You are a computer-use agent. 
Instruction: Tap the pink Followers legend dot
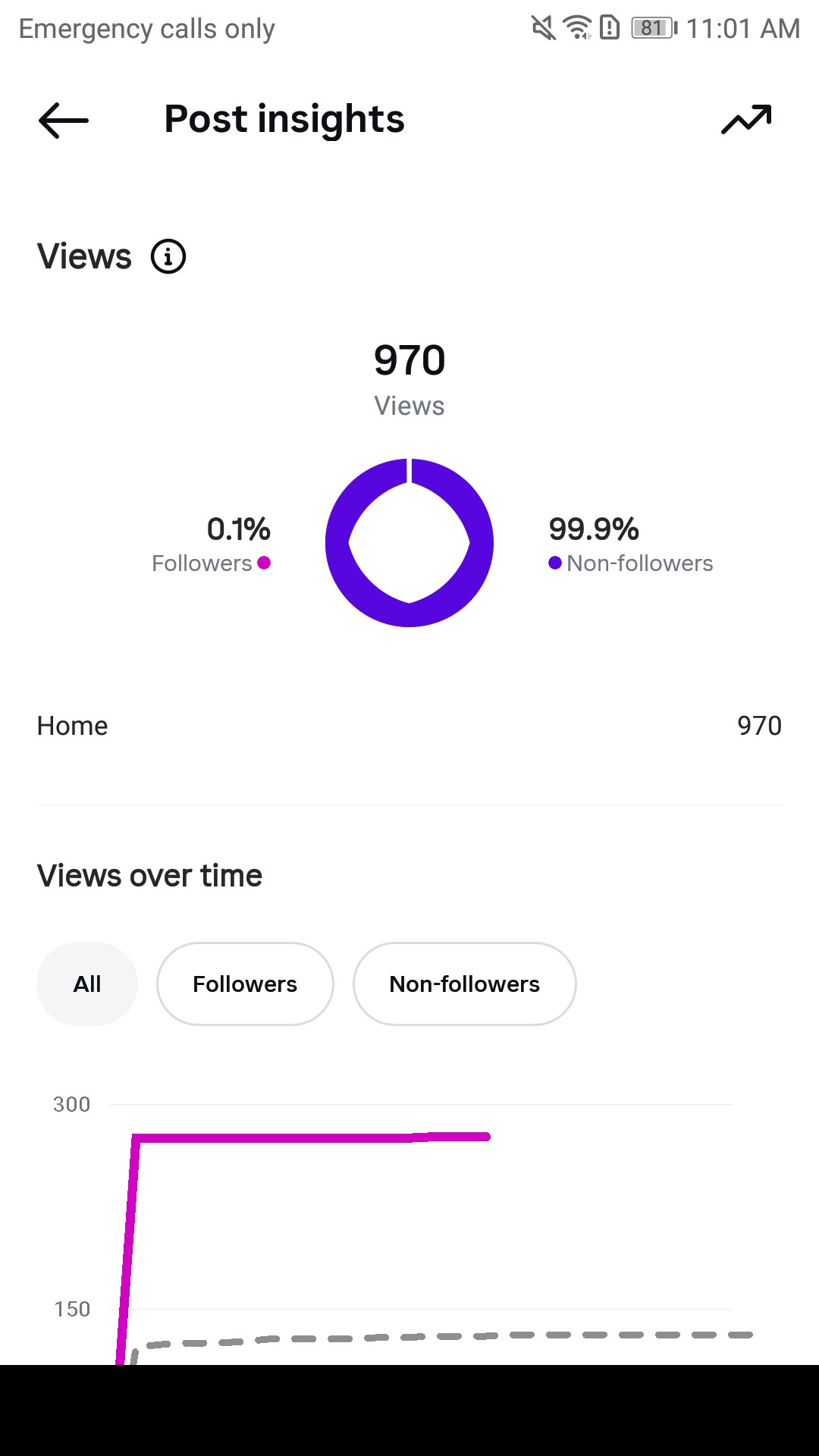tap(264, 563)
